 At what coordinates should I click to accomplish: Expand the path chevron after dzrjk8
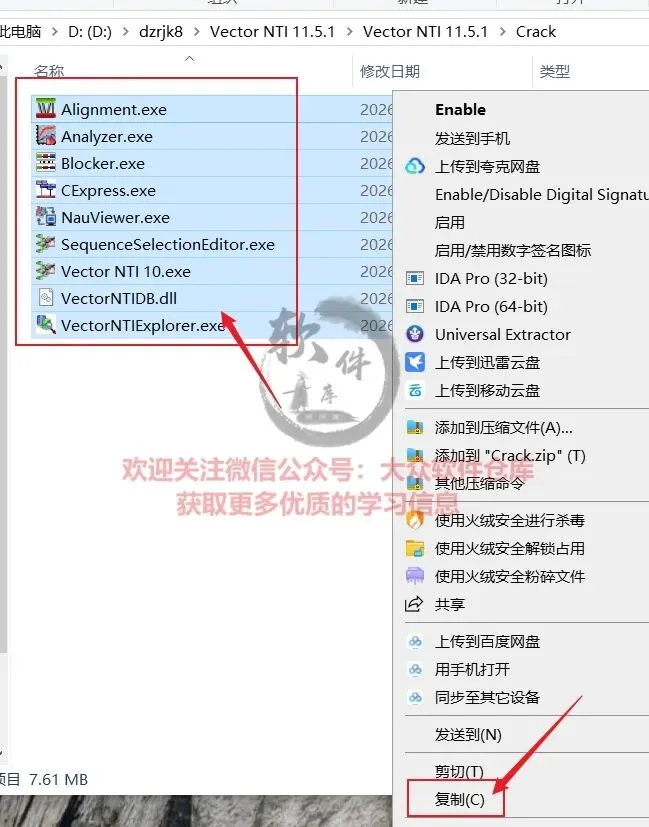[x=196, y=32]
